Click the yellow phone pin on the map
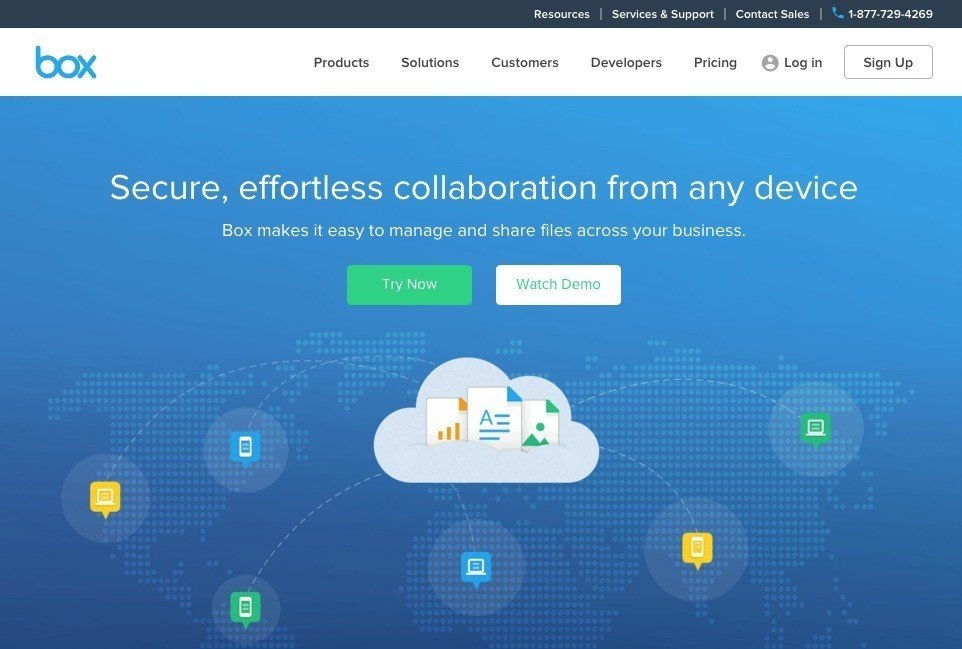Viewport: 962px width, 649px height. coord(698,550)
